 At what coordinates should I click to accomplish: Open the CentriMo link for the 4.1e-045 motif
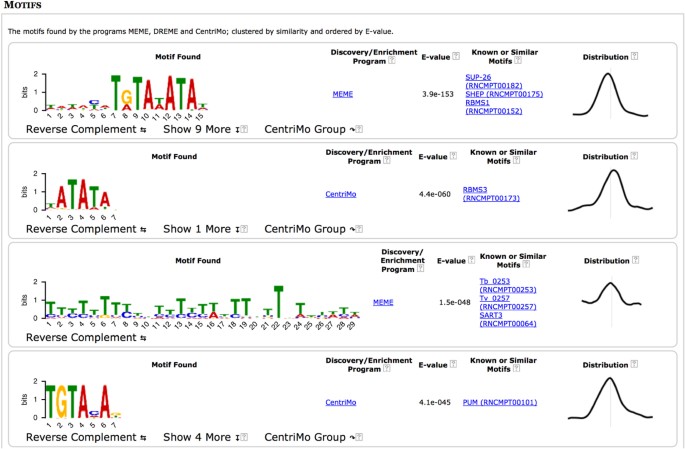(341, 402)
